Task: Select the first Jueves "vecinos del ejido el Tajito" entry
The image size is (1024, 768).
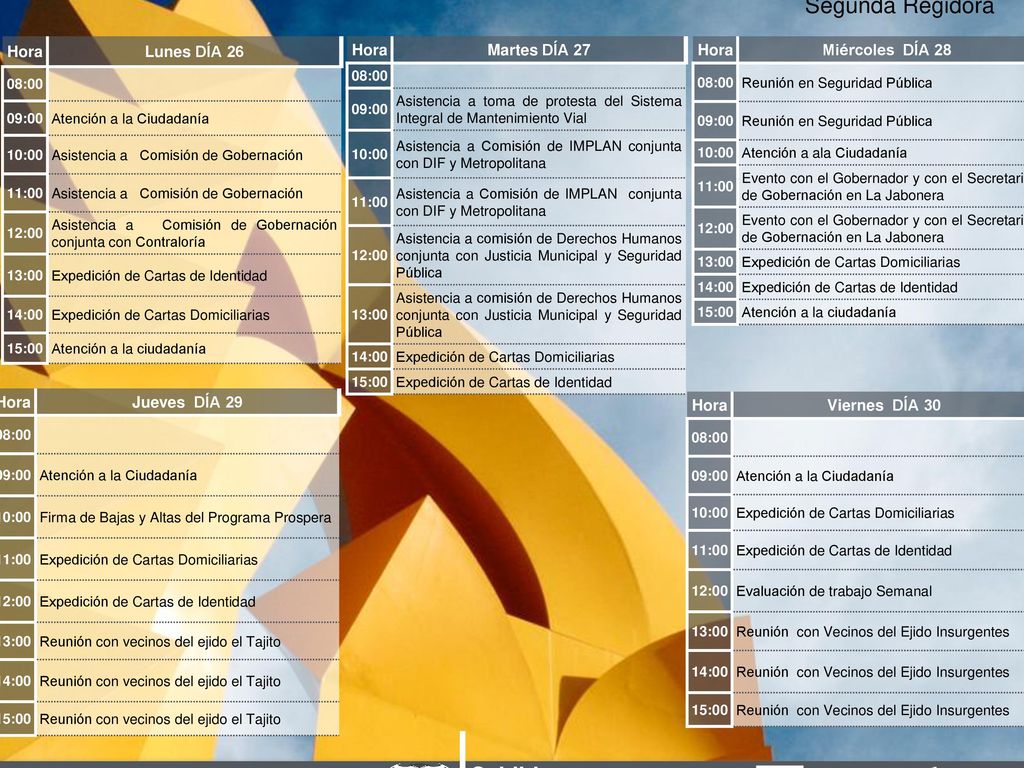Action: click(187, 642)
